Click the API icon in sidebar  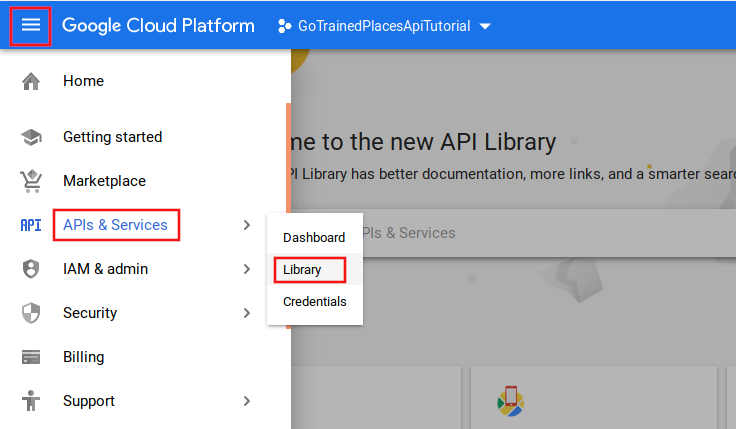pos(31,225)
